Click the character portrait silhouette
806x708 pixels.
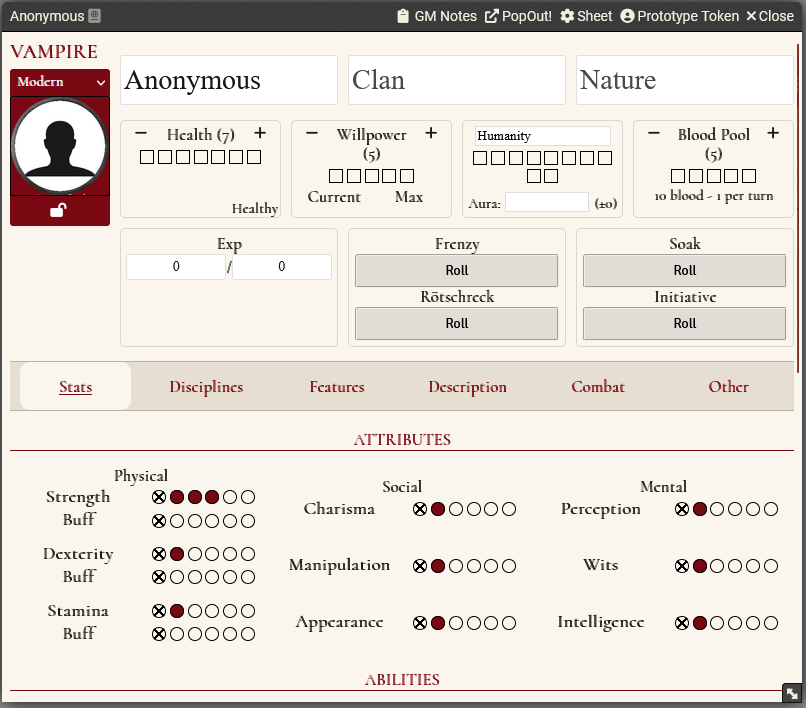59,145
